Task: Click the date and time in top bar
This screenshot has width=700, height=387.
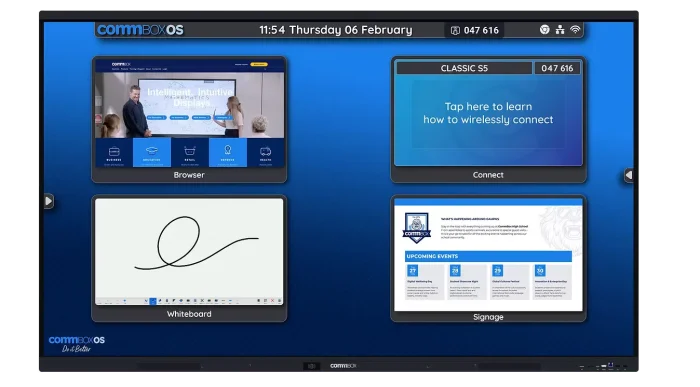Action: (x=336, y=30)
